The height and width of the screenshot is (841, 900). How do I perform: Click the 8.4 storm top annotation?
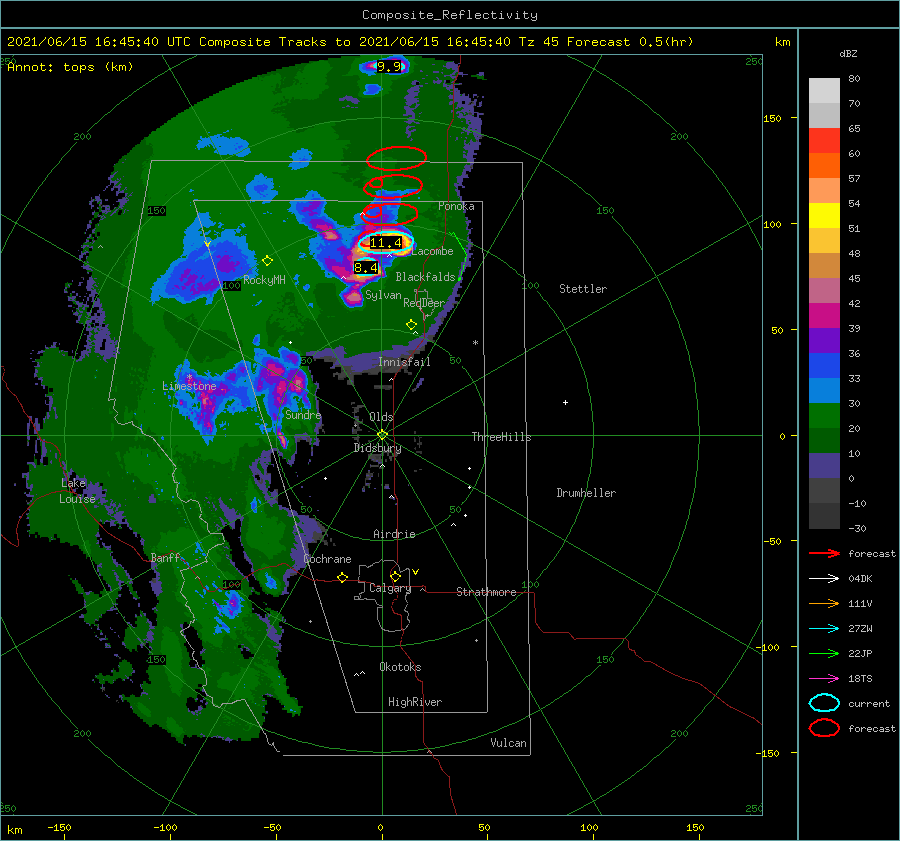point(366,268)
